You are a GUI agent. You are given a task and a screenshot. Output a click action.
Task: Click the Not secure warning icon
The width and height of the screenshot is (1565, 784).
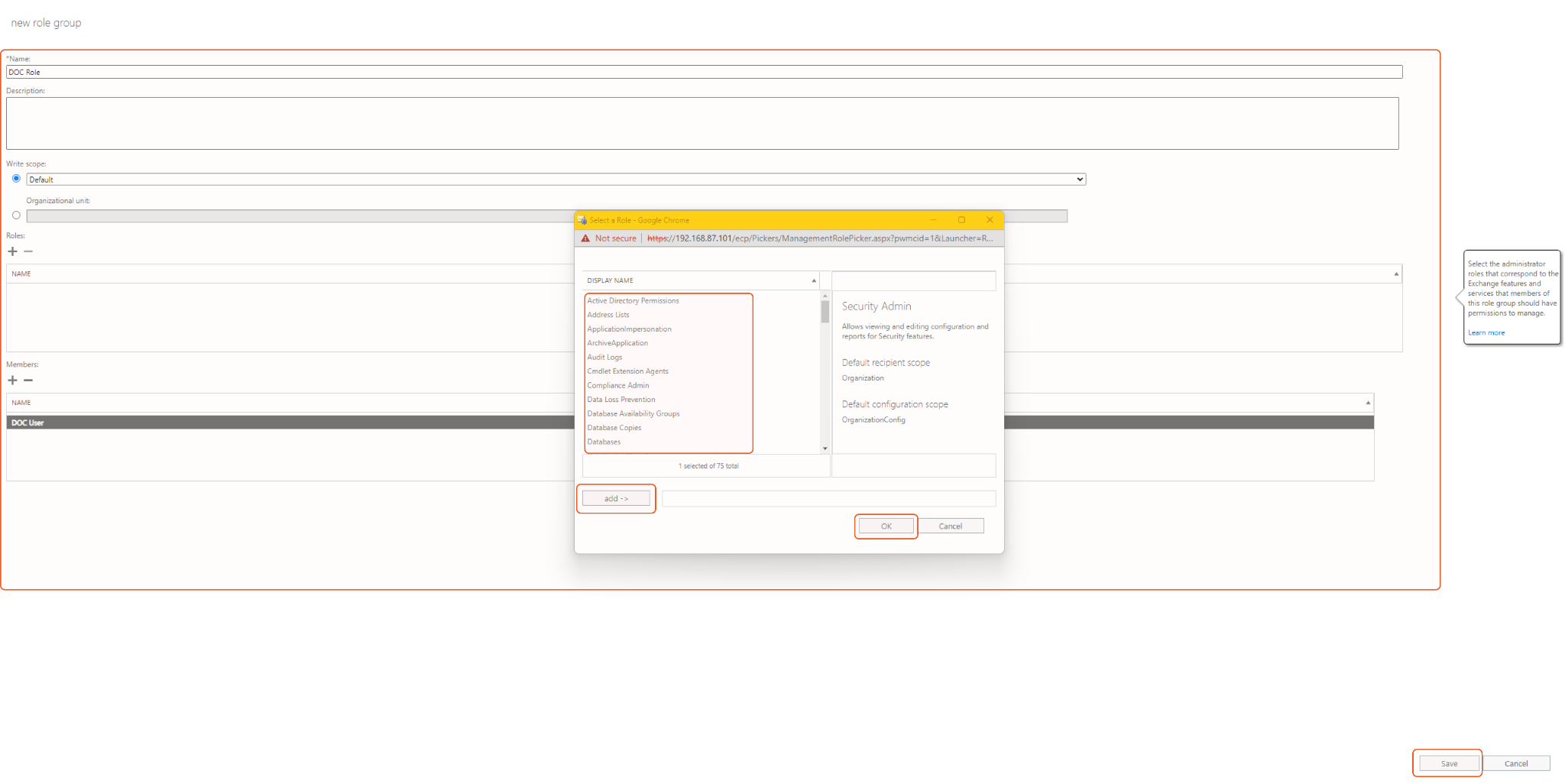click(x=586, y=238)
